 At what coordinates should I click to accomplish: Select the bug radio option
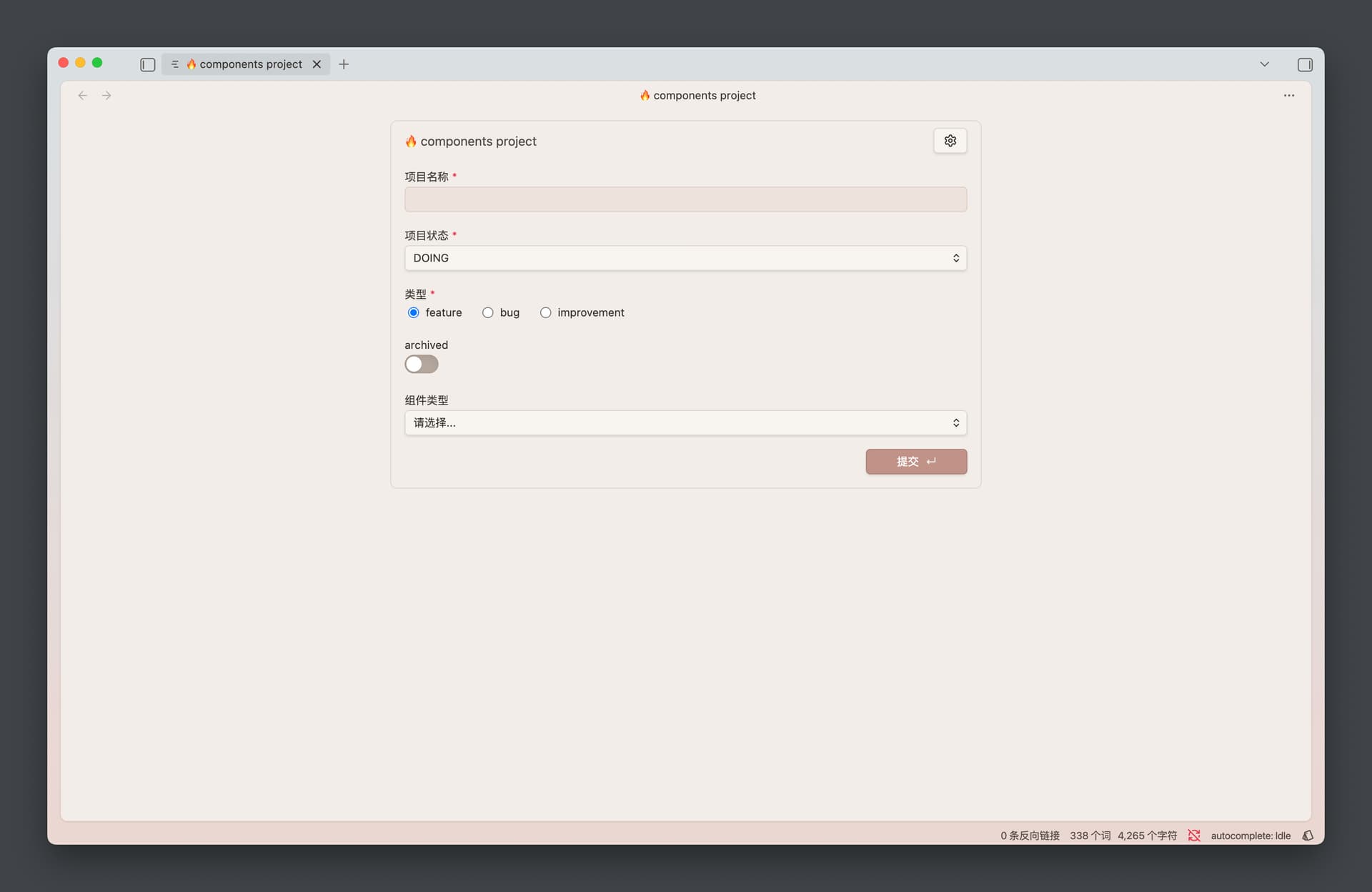[x=487, y=312]
